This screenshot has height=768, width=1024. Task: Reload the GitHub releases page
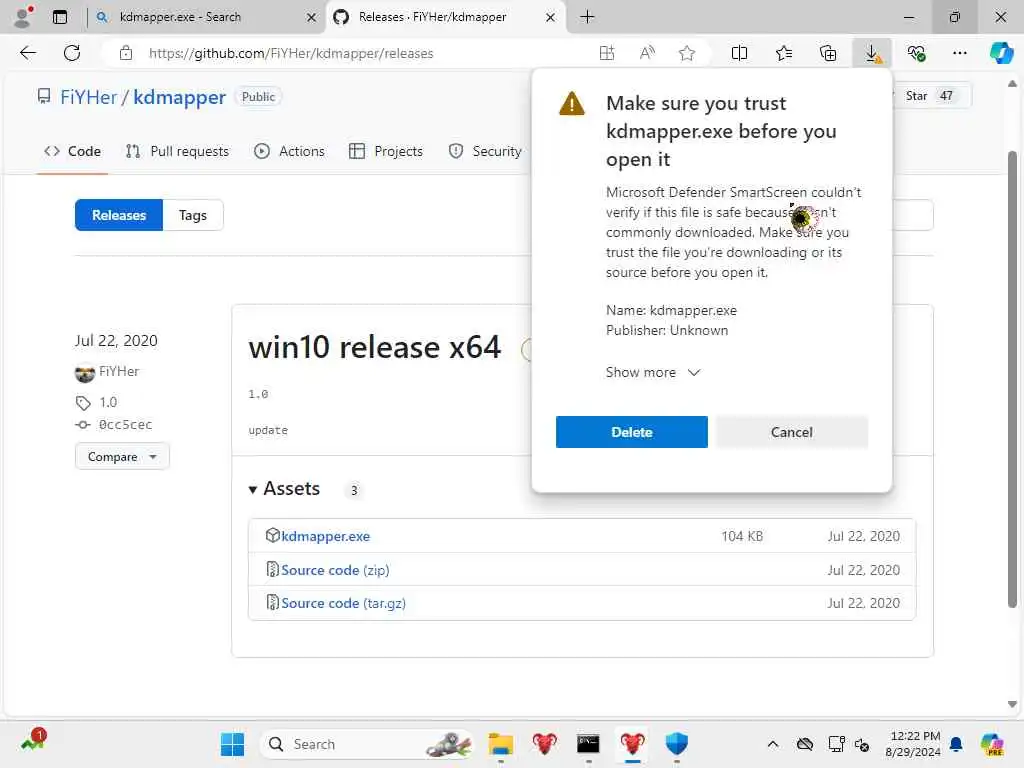[x=72, y=53]
